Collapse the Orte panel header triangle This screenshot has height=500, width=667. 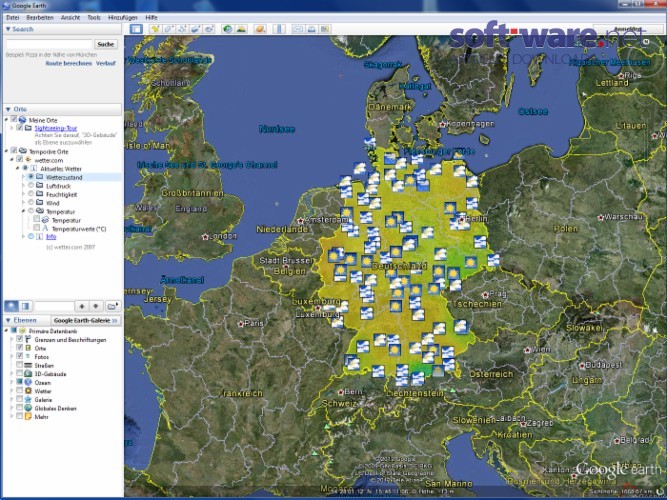coord(8,109)
